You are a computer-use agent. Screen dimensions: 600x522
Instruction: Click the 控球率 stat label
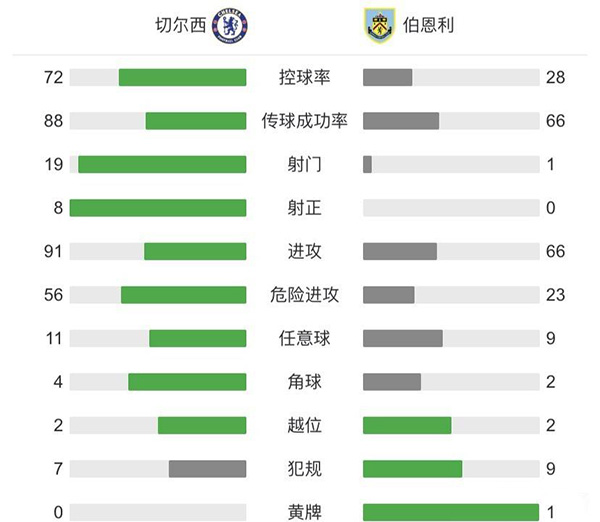click(x=304, y=78)
